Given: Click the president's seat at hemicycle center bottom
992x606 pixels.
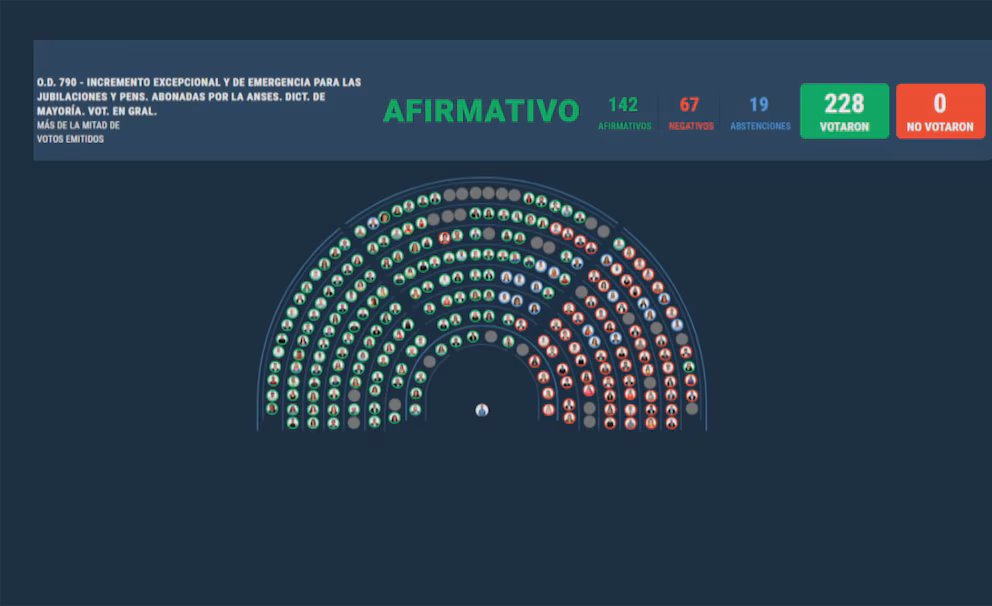Looking at the screenshot, I should click(x=482, y=410).
